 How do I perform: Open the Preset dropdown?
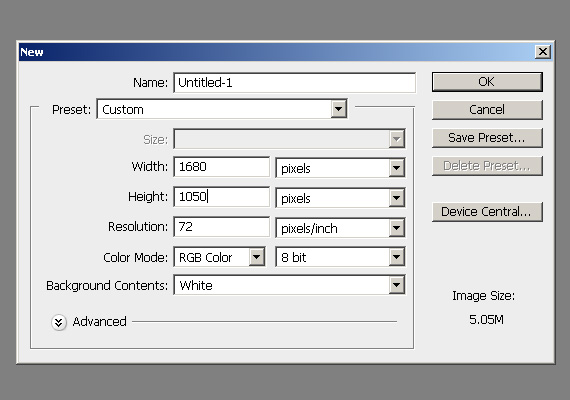pyautogui.click(x=222, y=109)
